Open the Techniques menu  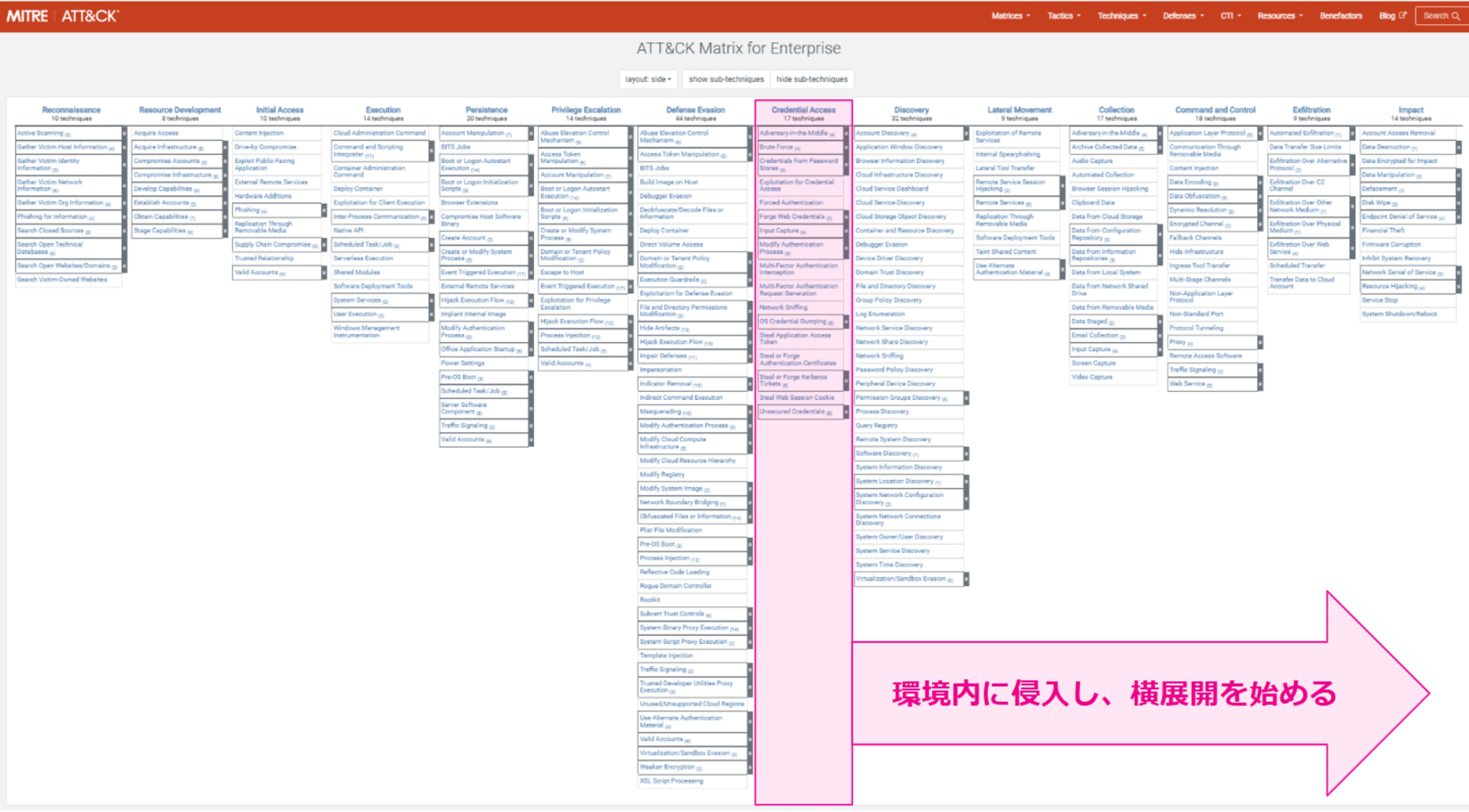[x=1122, y=15]
